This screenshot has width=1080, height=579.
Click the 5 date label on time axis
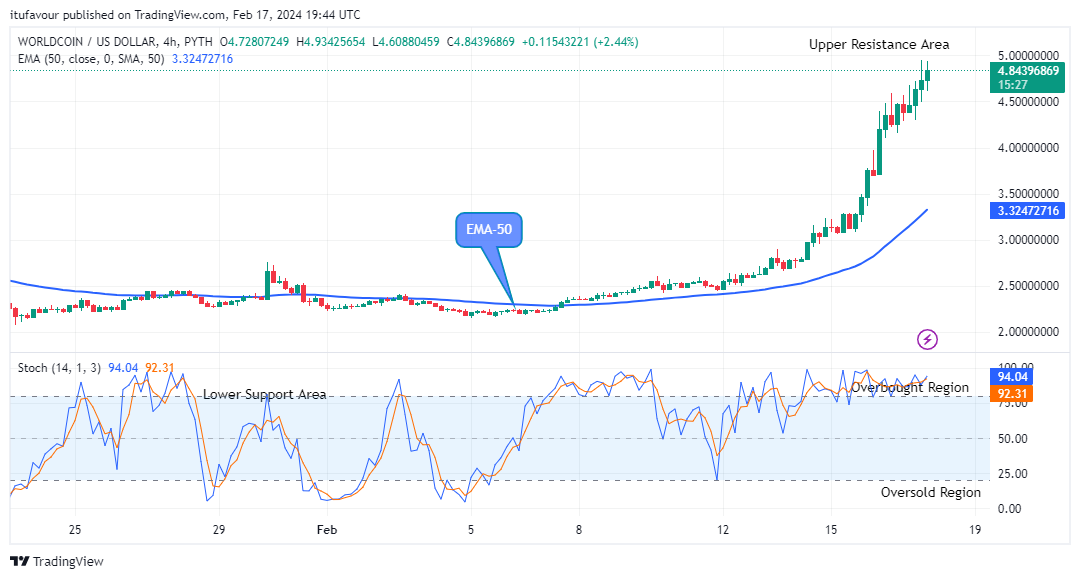tap(471, 530)
